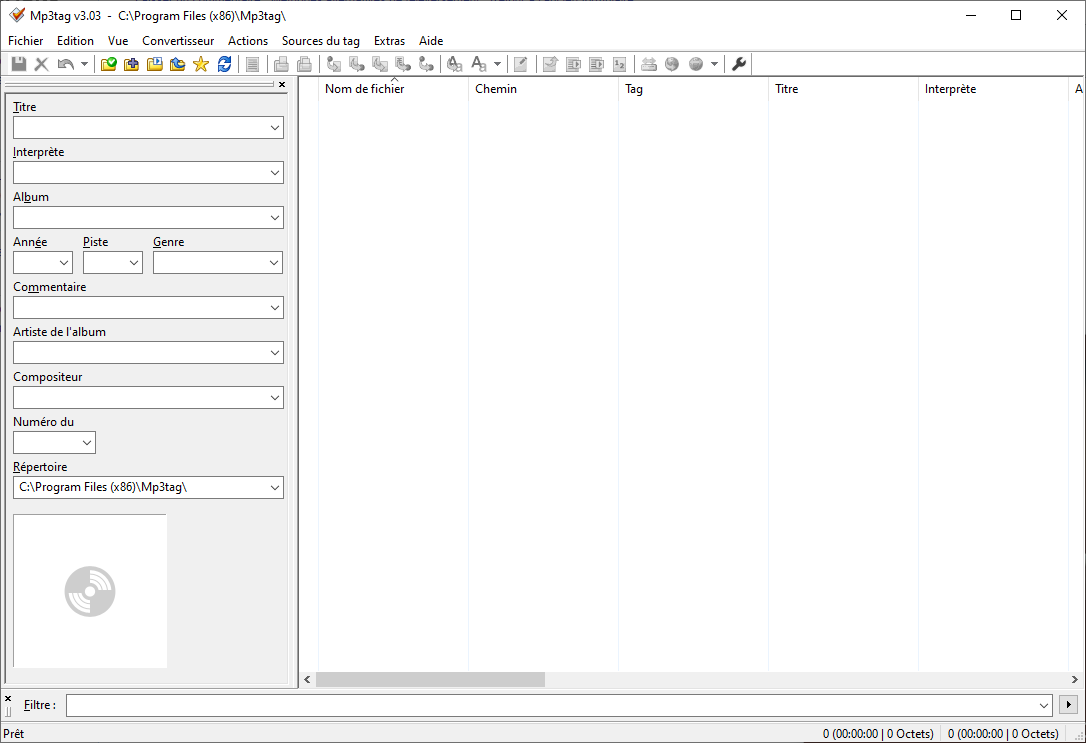Sort by the Interprète column header
Screen dimensions: 1086x743
(x=993, y=89)
